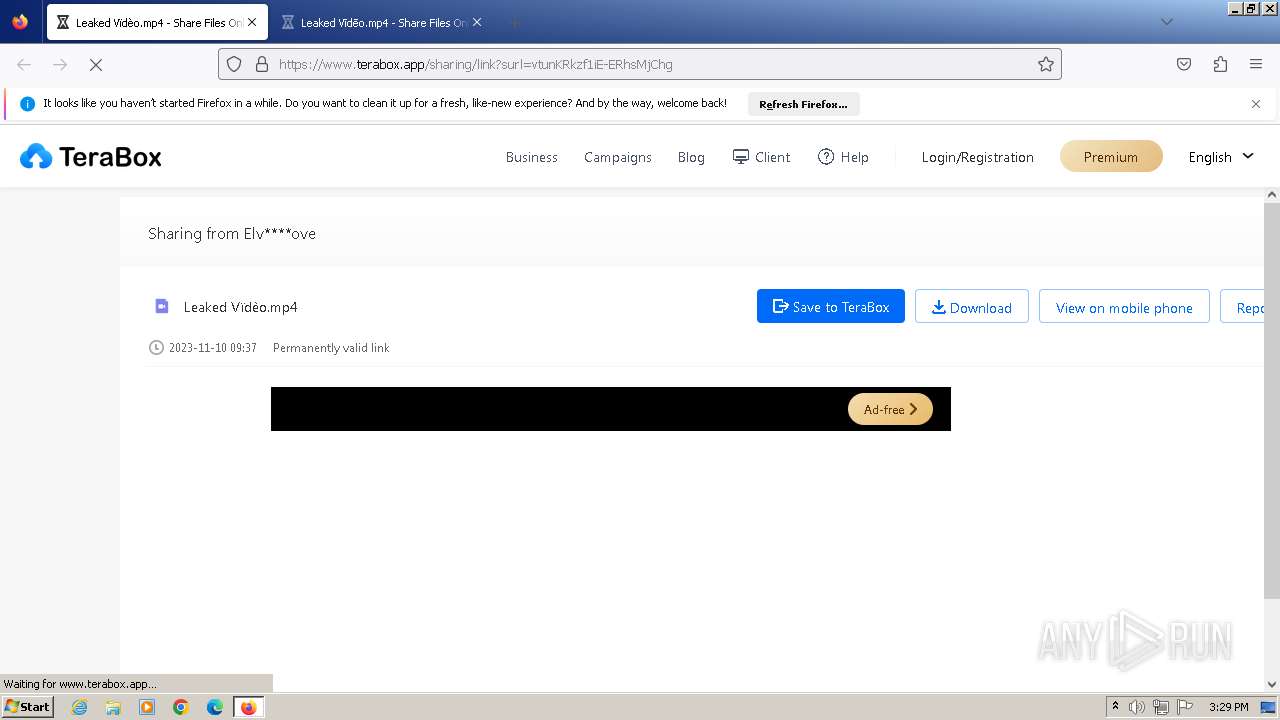Click Login/Registration link
The image size is (1280, 720).
[978, 157]
